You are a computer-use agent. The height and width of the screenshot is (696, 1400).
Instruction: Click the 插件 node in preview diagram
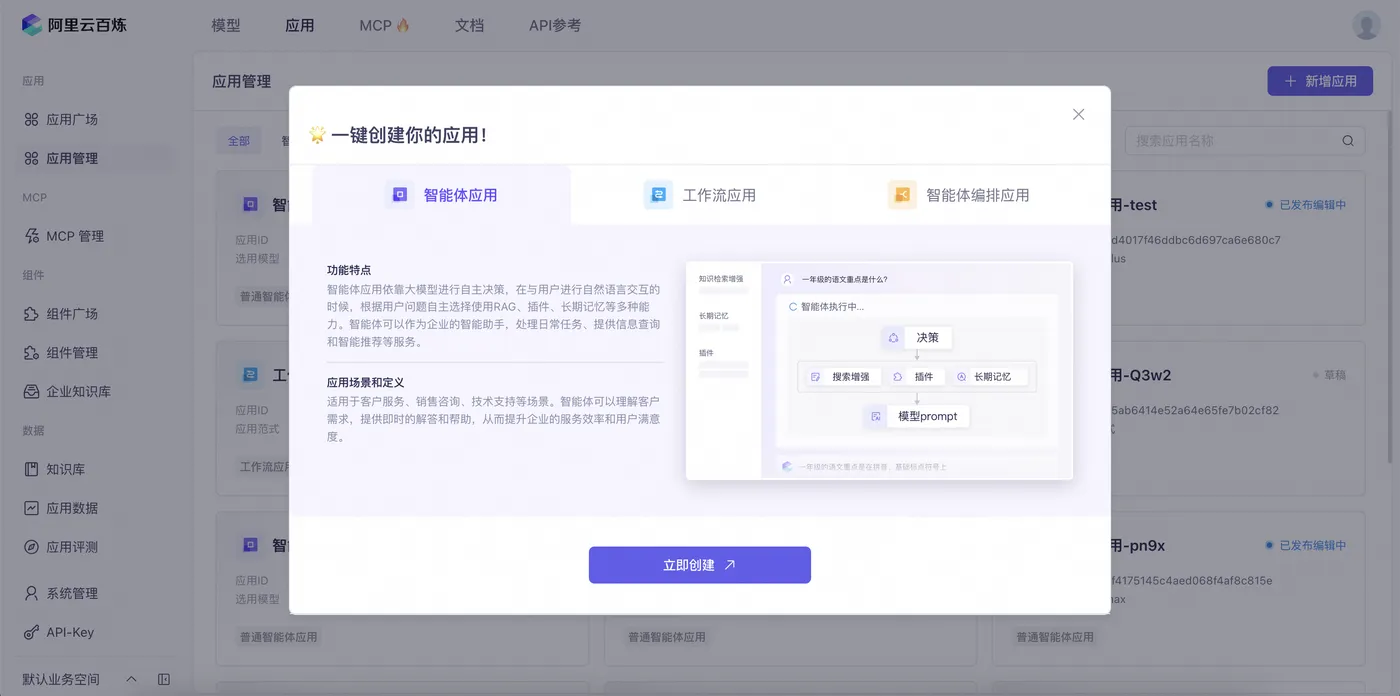click(x=914, y=377)
